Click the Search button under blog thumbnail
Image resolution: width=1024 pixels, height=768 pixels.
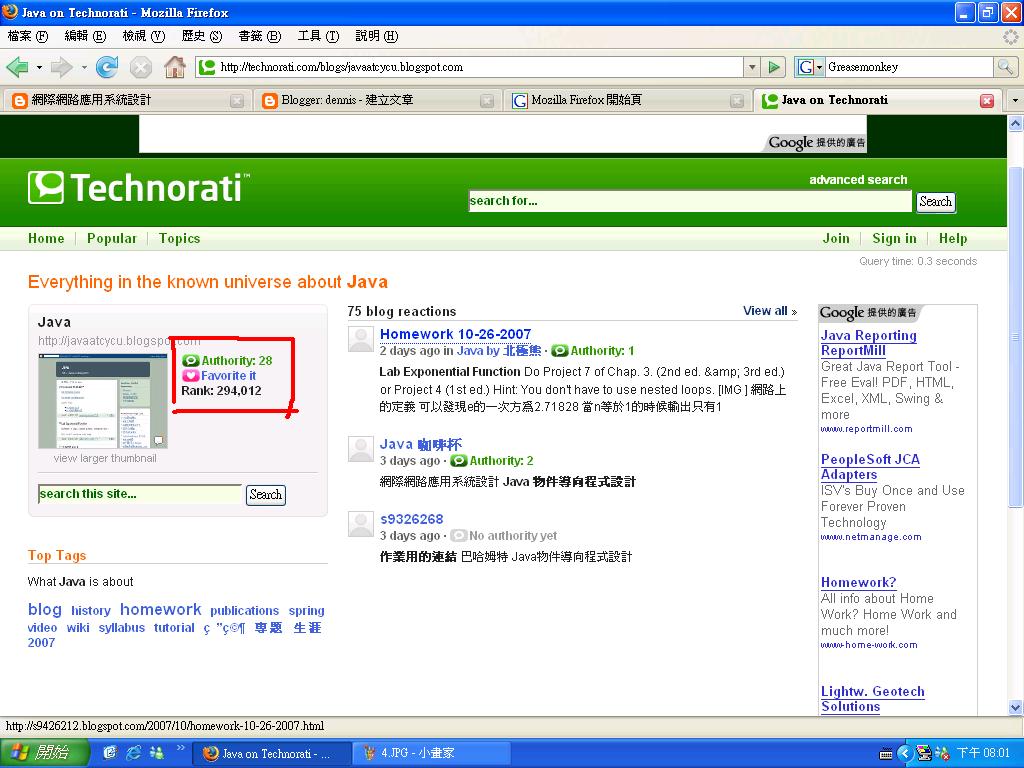coord(266,495)
